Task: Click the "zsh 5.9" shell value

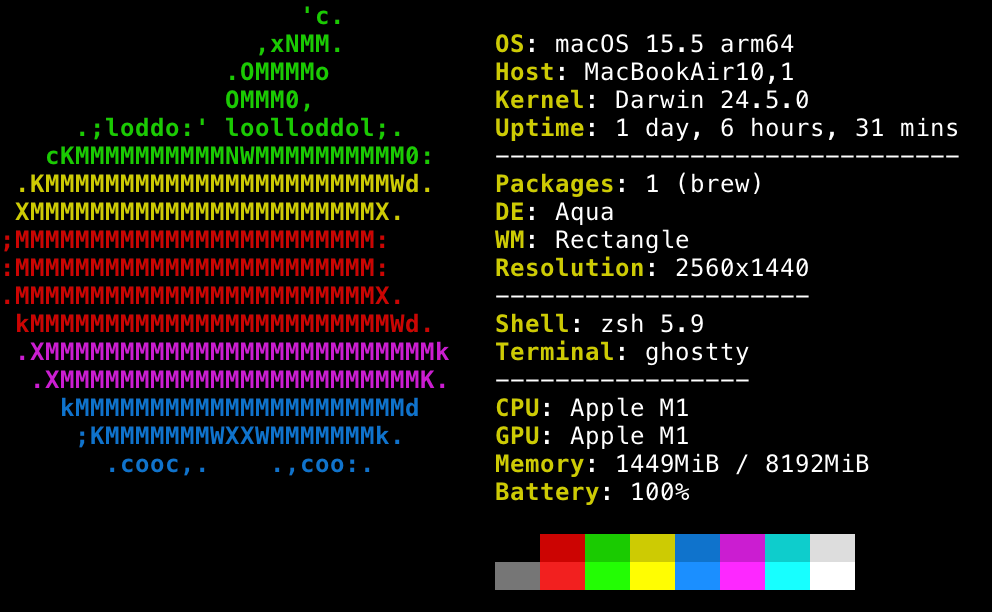Action: pyautogui.click(x=652, y=323)
